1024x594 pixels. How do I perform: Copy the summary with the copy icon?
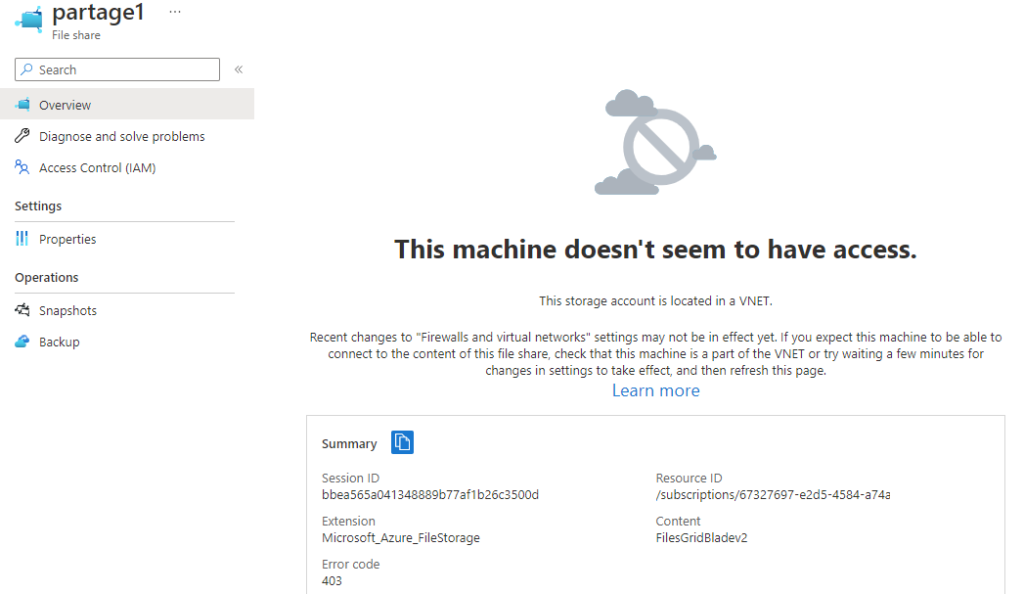pyautogui.click(x=402, y=443)
